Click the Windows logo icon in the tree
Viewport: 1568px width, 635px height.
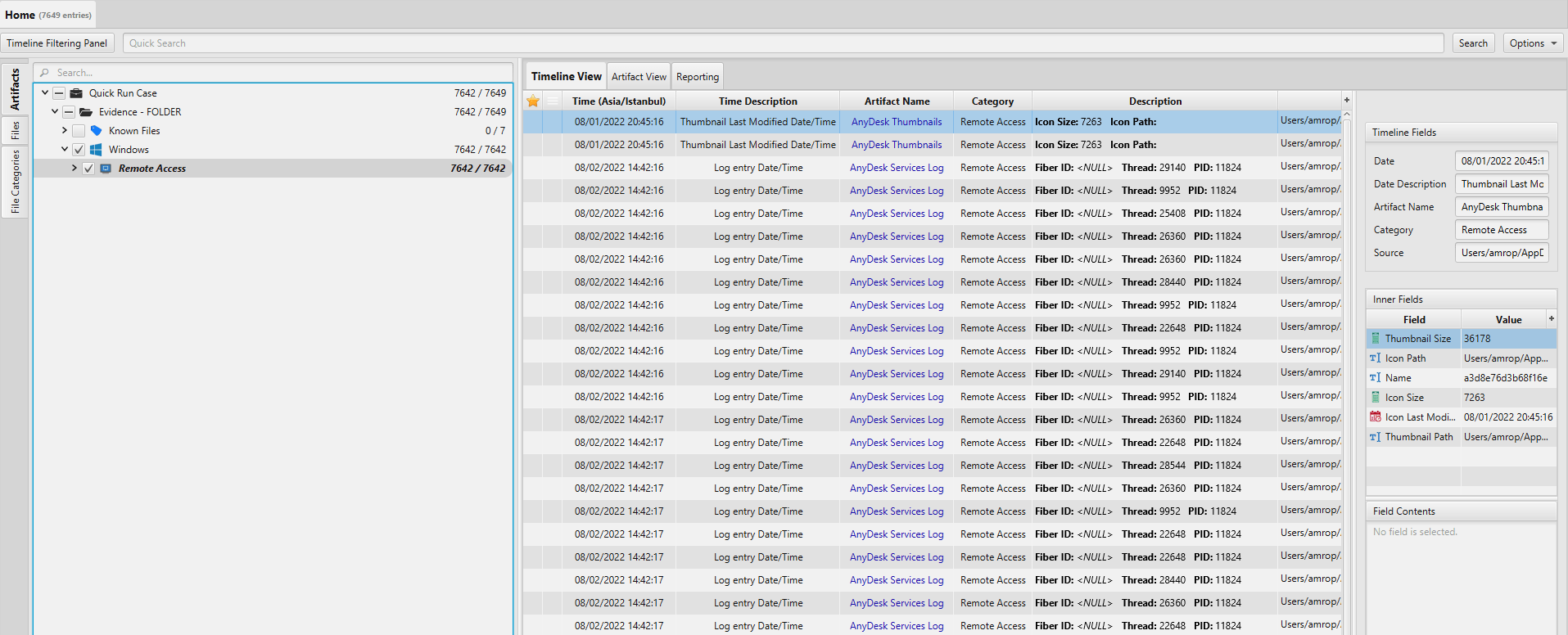(x=96, y=150)
